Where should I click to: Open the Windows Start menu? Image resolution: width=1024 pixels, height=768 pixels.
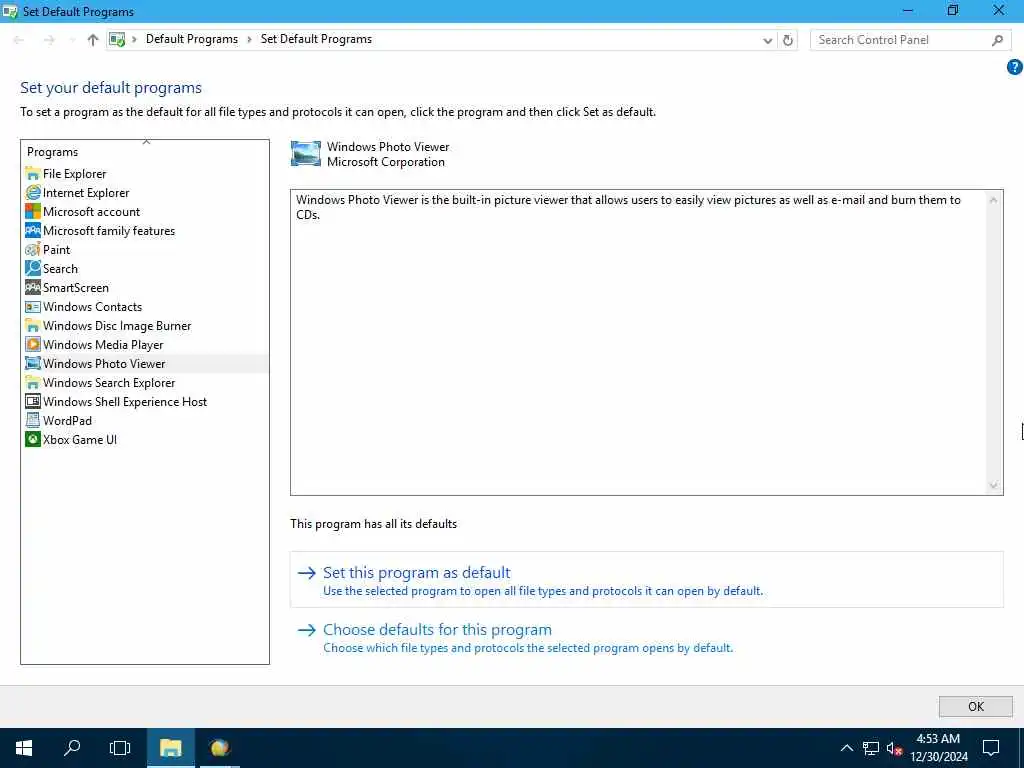(x=24, y=748)
